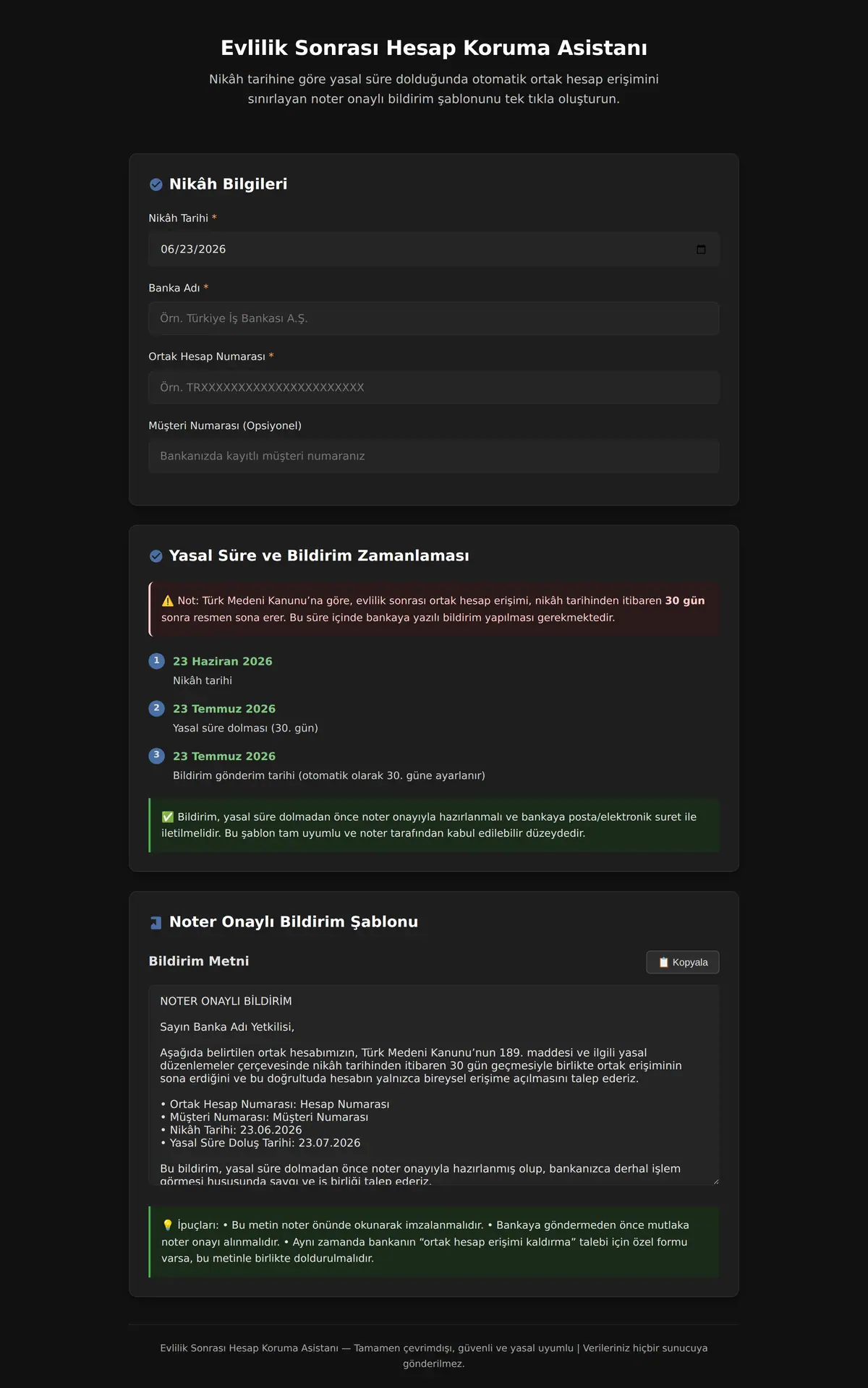
Task: Click the Nikâh Bilgileri section heading
Action: (x=228, y=184)
